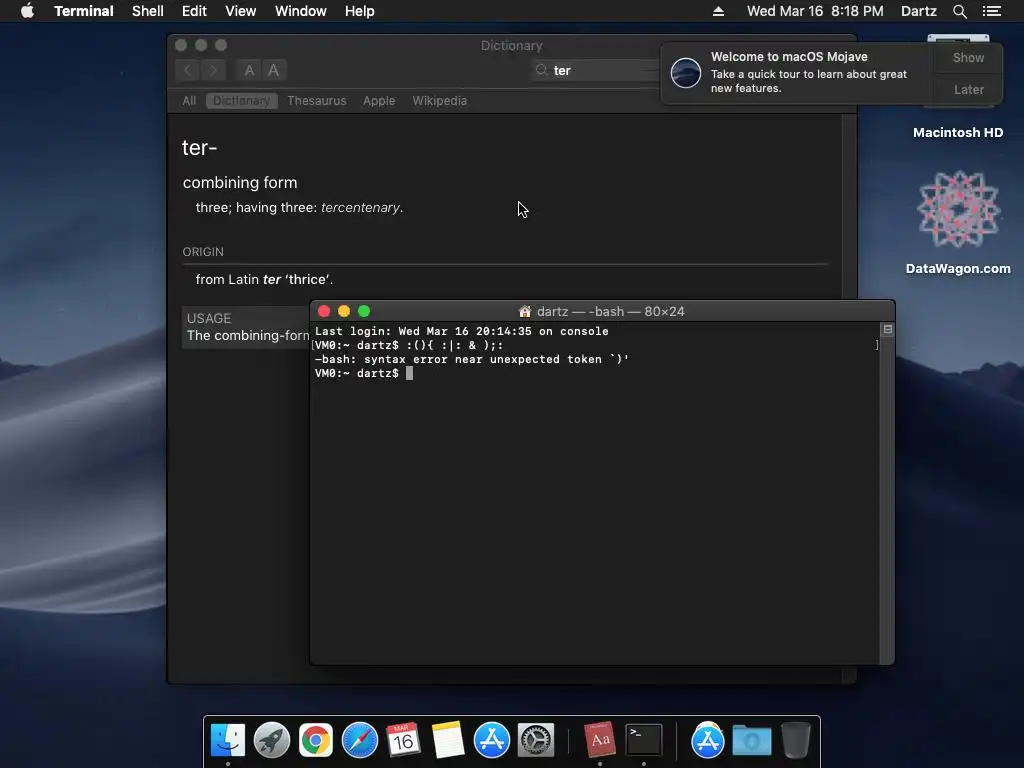Click the macOS Mojave notification icon
The width and height of the screenshot is (1024, 768).
pos(686,72)
